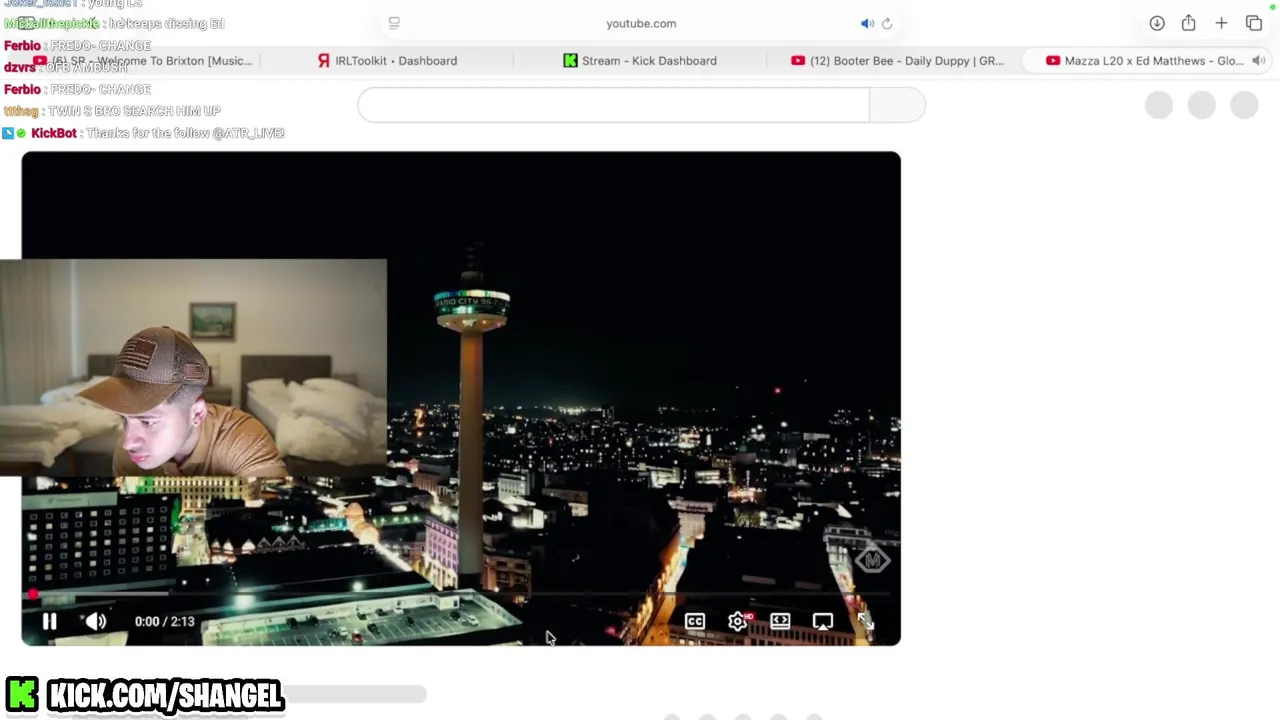Open a new Safari tab
The height and width of the screenshot is (720, 1280).
coord(1221,23)
